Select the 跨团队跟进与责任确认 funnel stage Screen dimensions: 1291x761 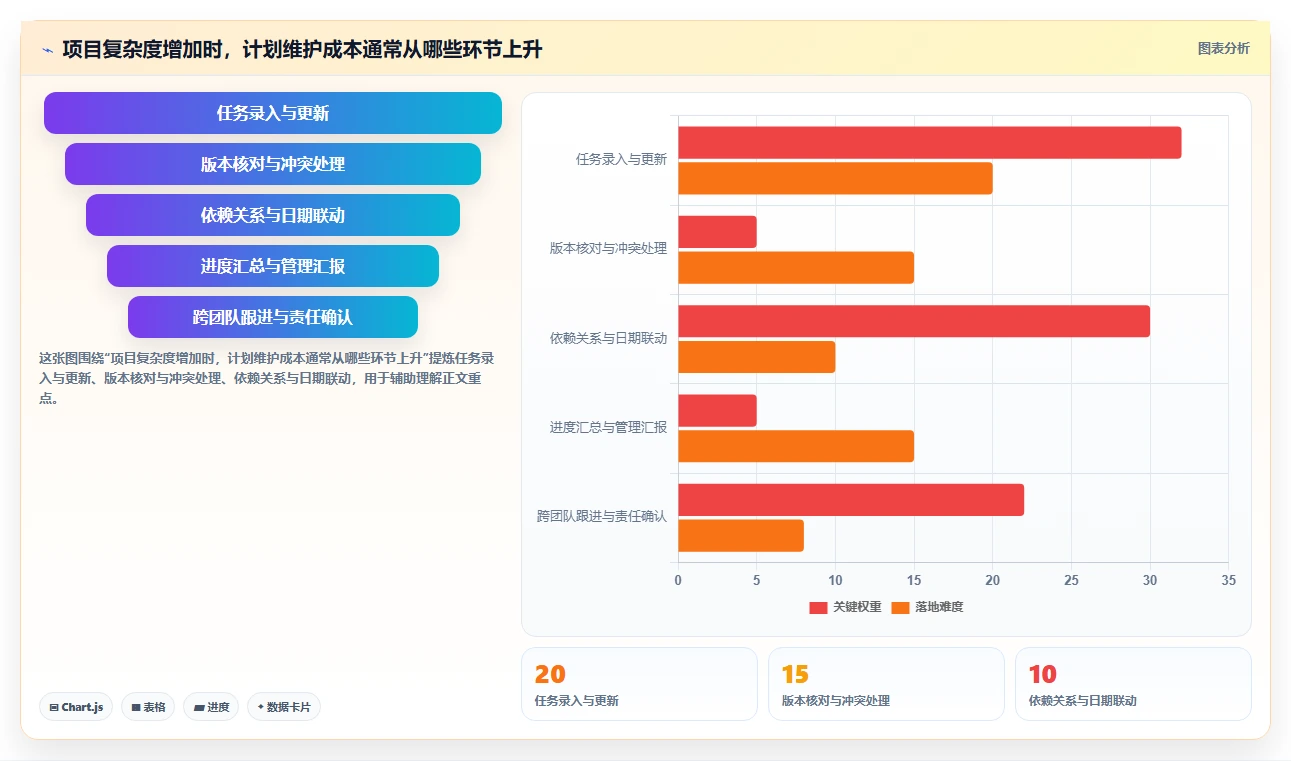click(273, 317)
